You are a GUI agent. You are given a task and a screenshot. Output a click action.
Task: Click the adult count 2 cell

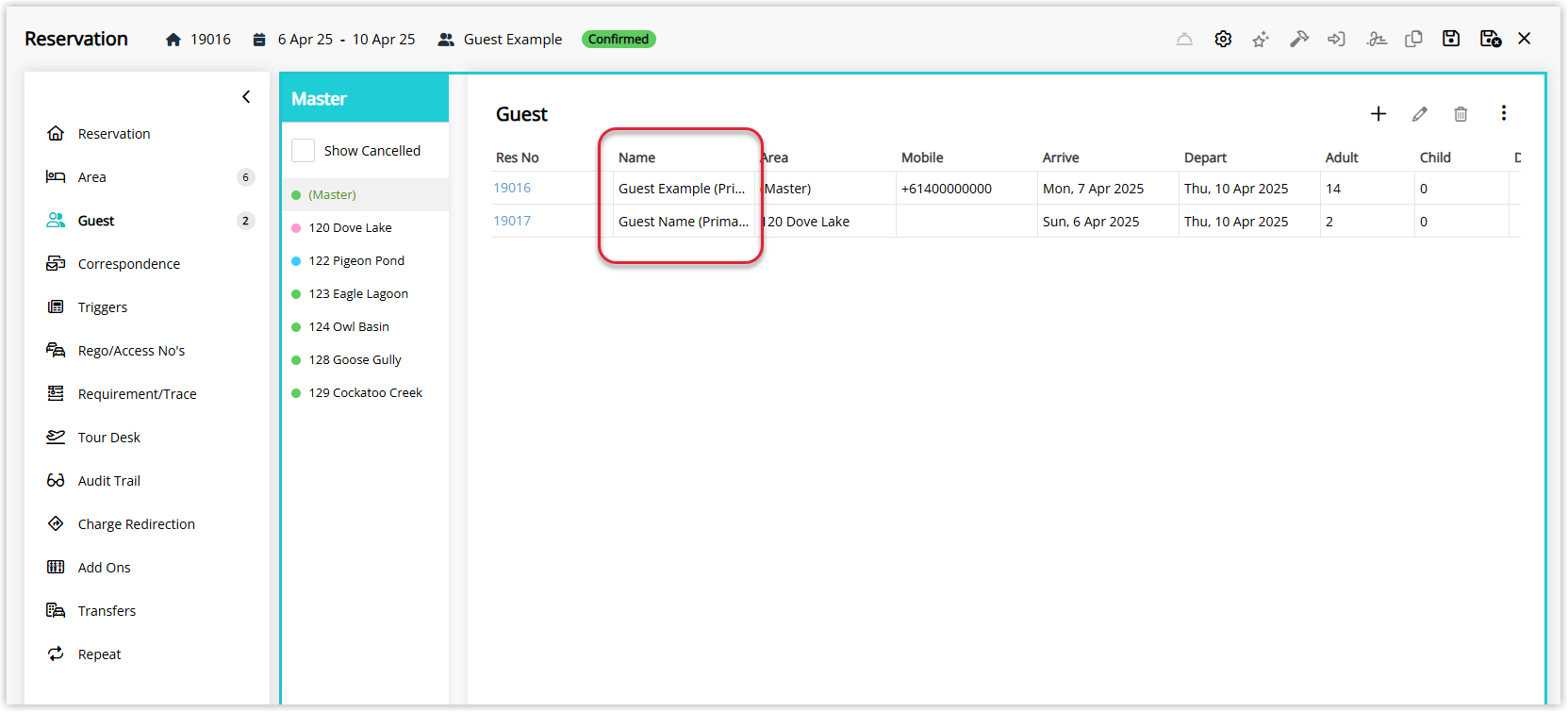click(x=1367, y=222)
